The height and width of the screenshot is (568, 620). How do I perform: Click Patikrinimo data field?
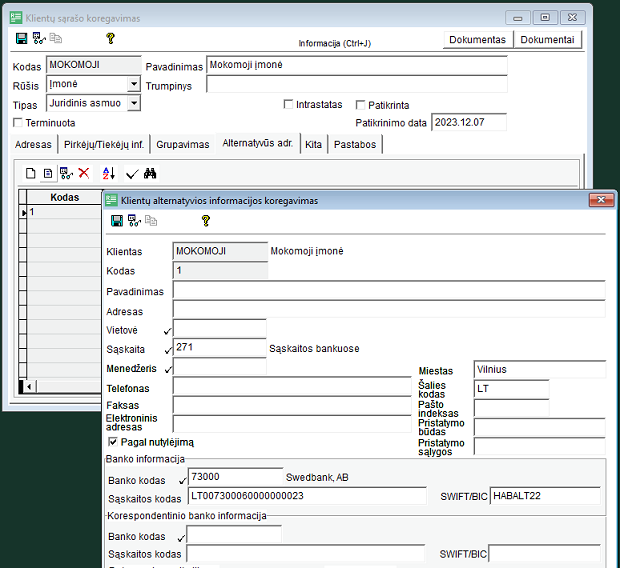469,122
